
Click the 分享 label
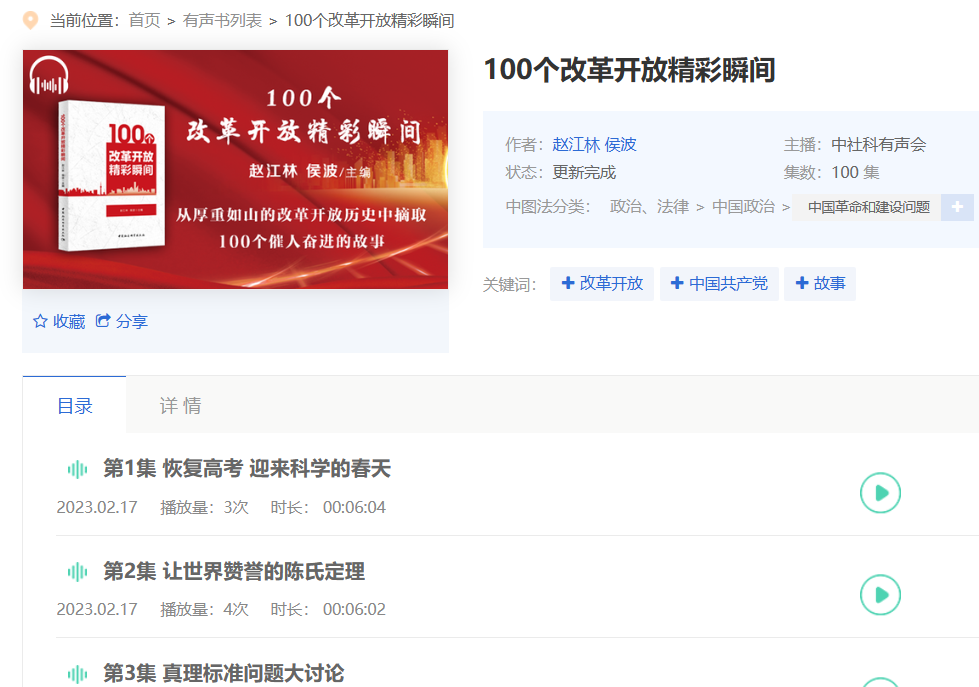132,321
